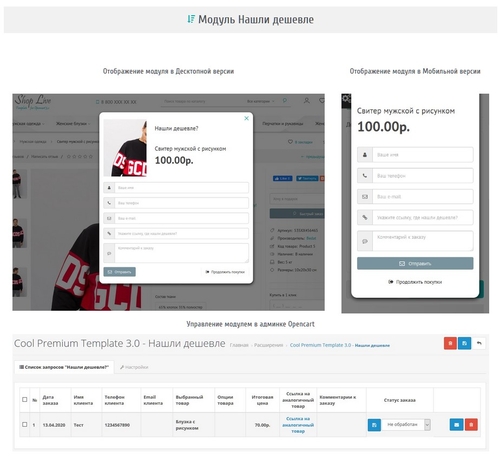The height and width of the screenshot is (458, 500).
Task: Open Ссылка на аналогичный товар link in row
Action: tap(298, 425)
